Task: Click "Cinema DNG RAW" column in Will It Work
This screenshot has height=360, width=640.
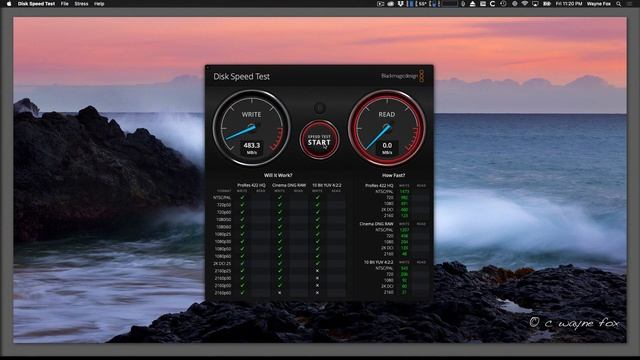Action: point(289,185)
